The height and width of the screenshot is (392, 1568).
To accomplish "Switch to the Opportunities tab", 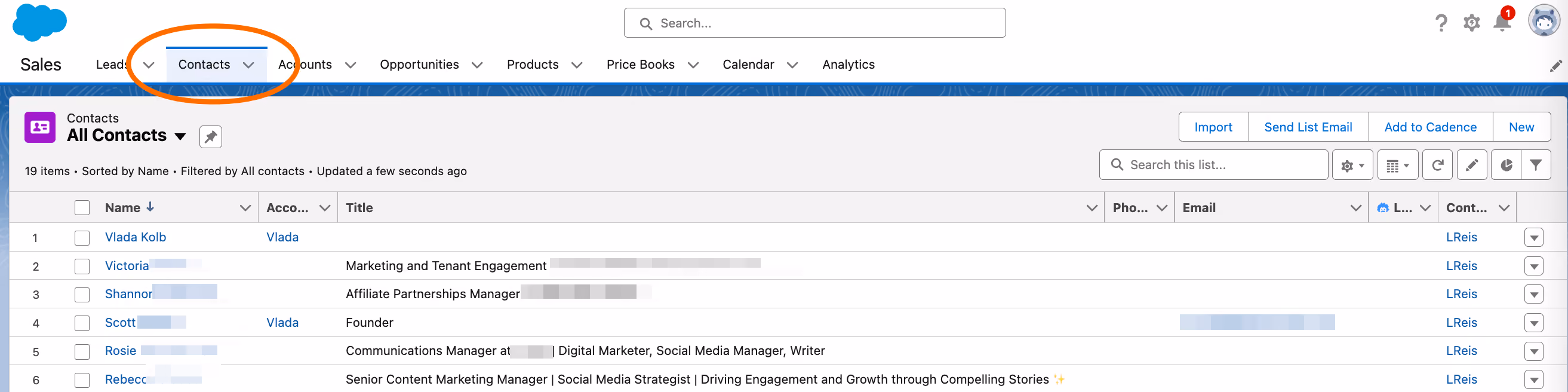I will (x=419, y=65).
